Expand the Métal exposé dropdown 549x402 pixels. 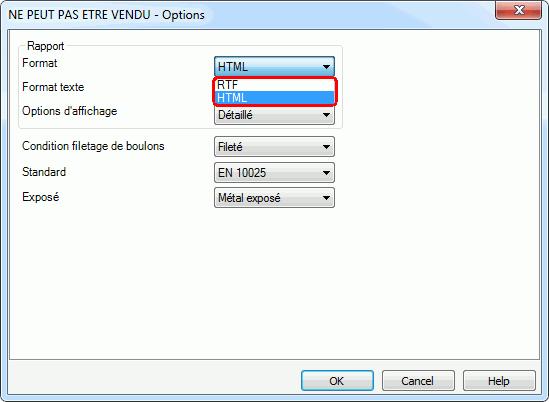274,198
